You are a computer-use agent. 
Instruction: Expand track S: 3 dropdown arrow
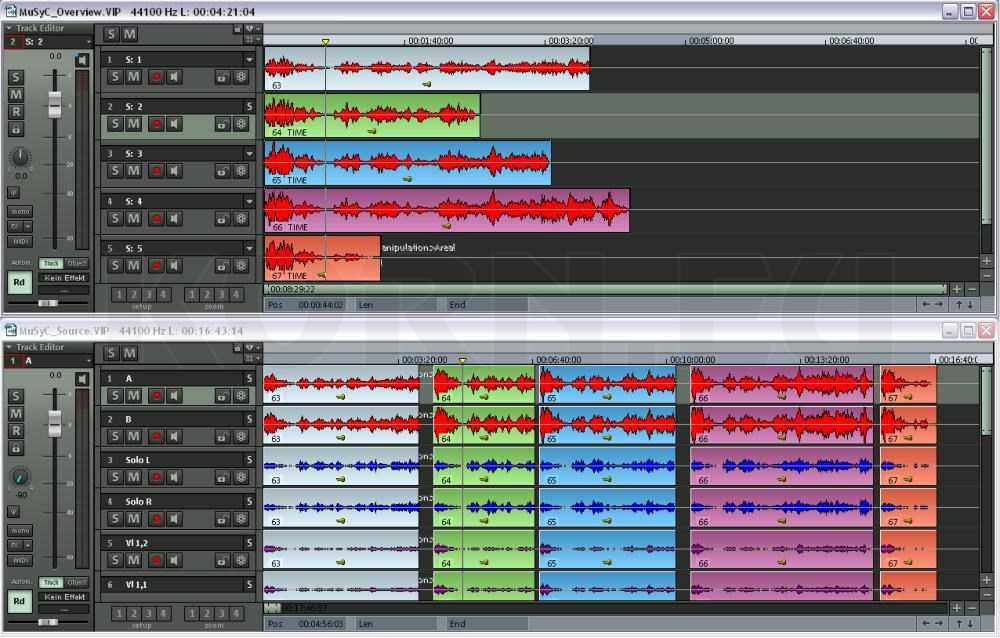pos(249,154)
